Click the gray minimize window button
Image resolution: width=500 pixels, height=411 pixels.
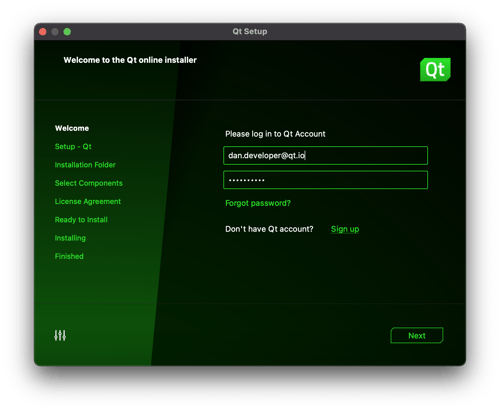55,32
